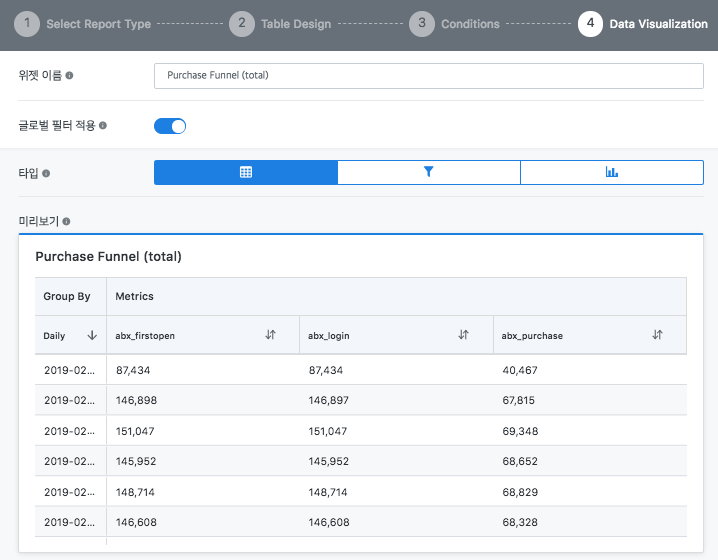This screenshot has height=560, width=718.
Task: Click info icon beside 위젯 이름
Action: (69, 76)
